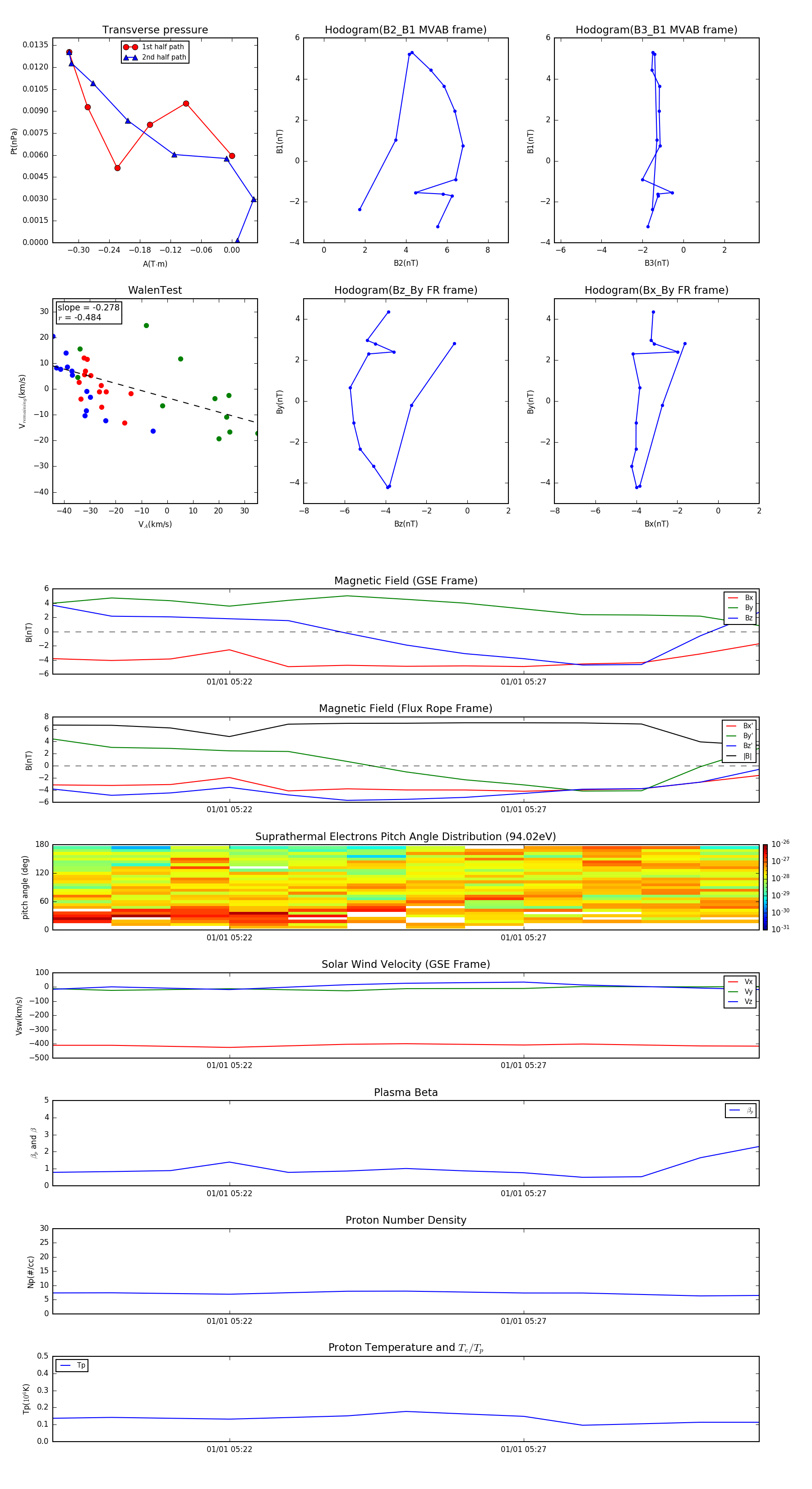Select the Bx' legend entry in Flux Rope panel
The image size is (812, 1489).
739,726
